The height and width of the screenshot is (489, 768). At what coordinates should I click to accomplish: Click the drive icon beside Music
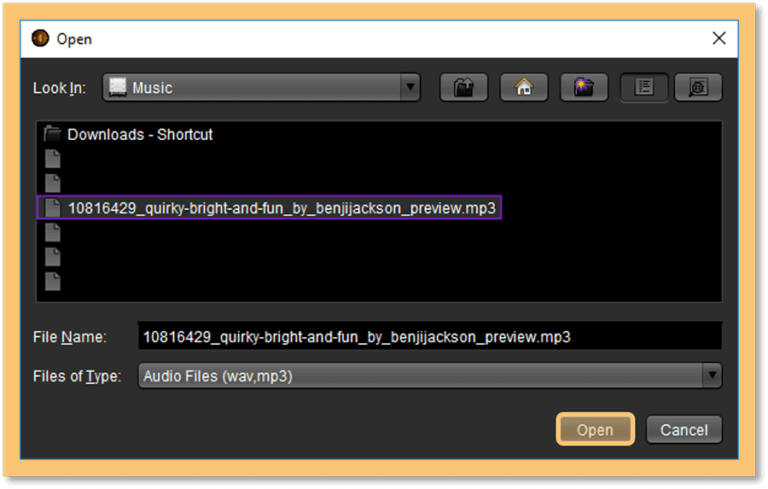tap(118, 87)
